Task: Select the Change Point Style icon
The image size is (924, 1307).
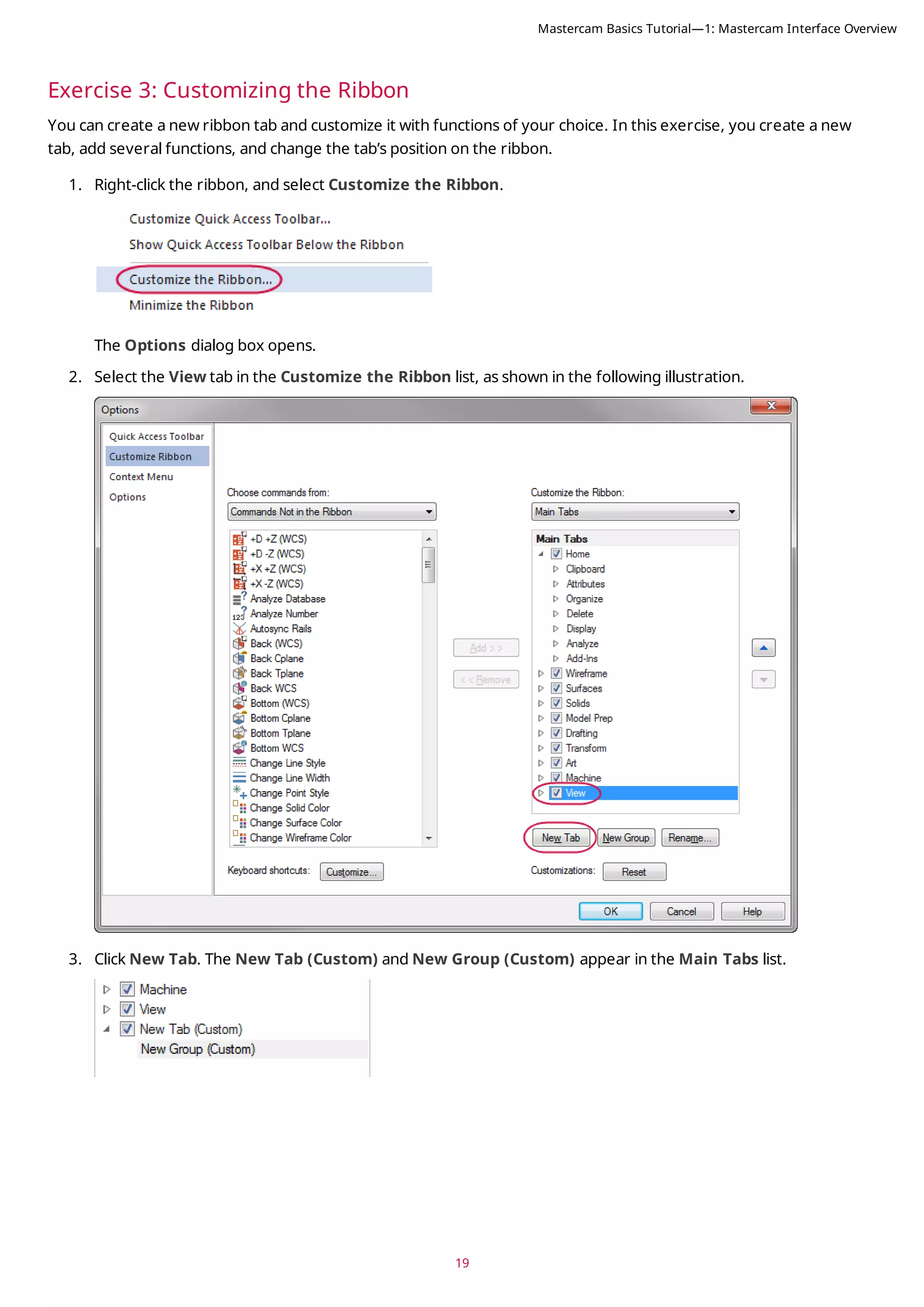Action: tap(239, 793)
